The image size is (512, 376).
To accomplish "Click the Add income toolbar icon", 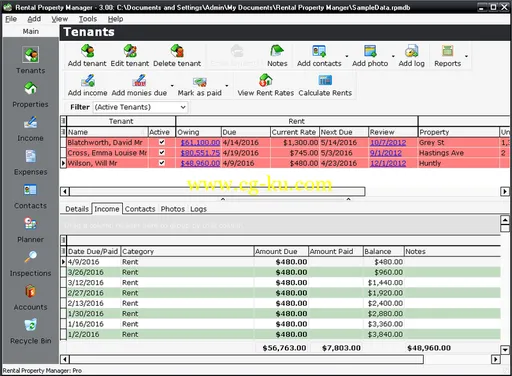I will pos(87,85).
